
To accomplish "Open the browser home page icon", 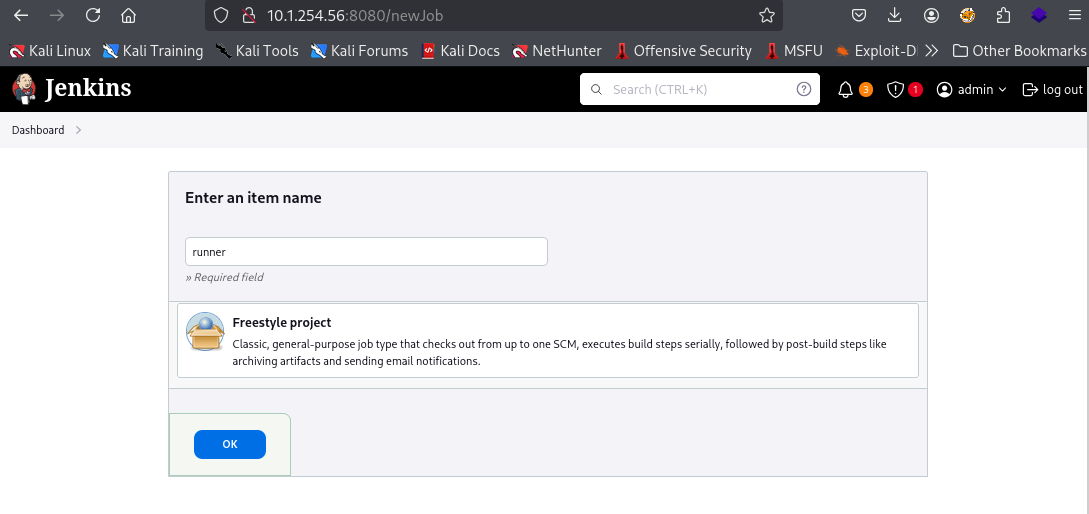I will [128, 15].
